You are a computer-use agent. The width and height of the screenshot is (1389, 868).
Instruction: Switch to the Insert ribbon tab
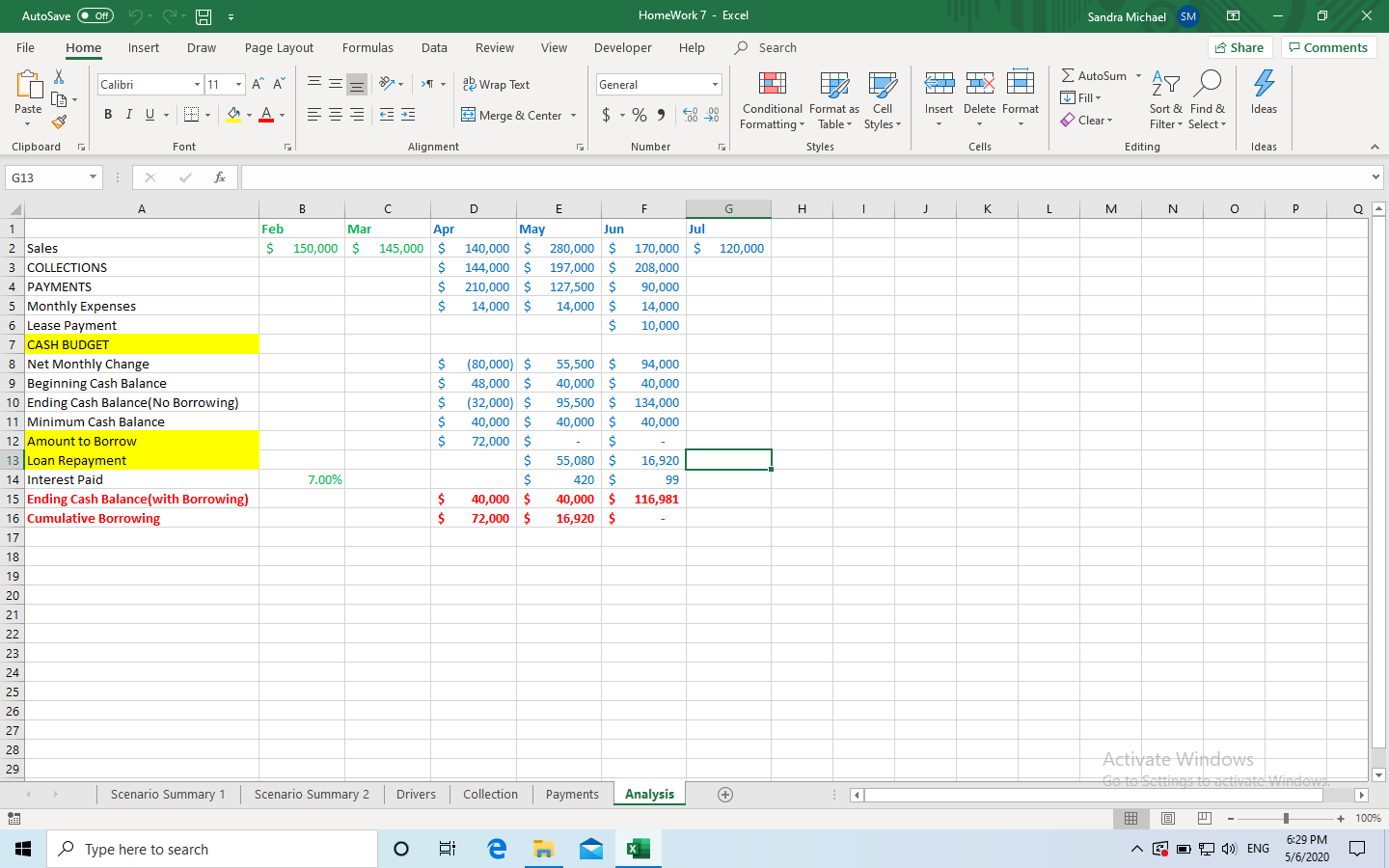point(144,47)
